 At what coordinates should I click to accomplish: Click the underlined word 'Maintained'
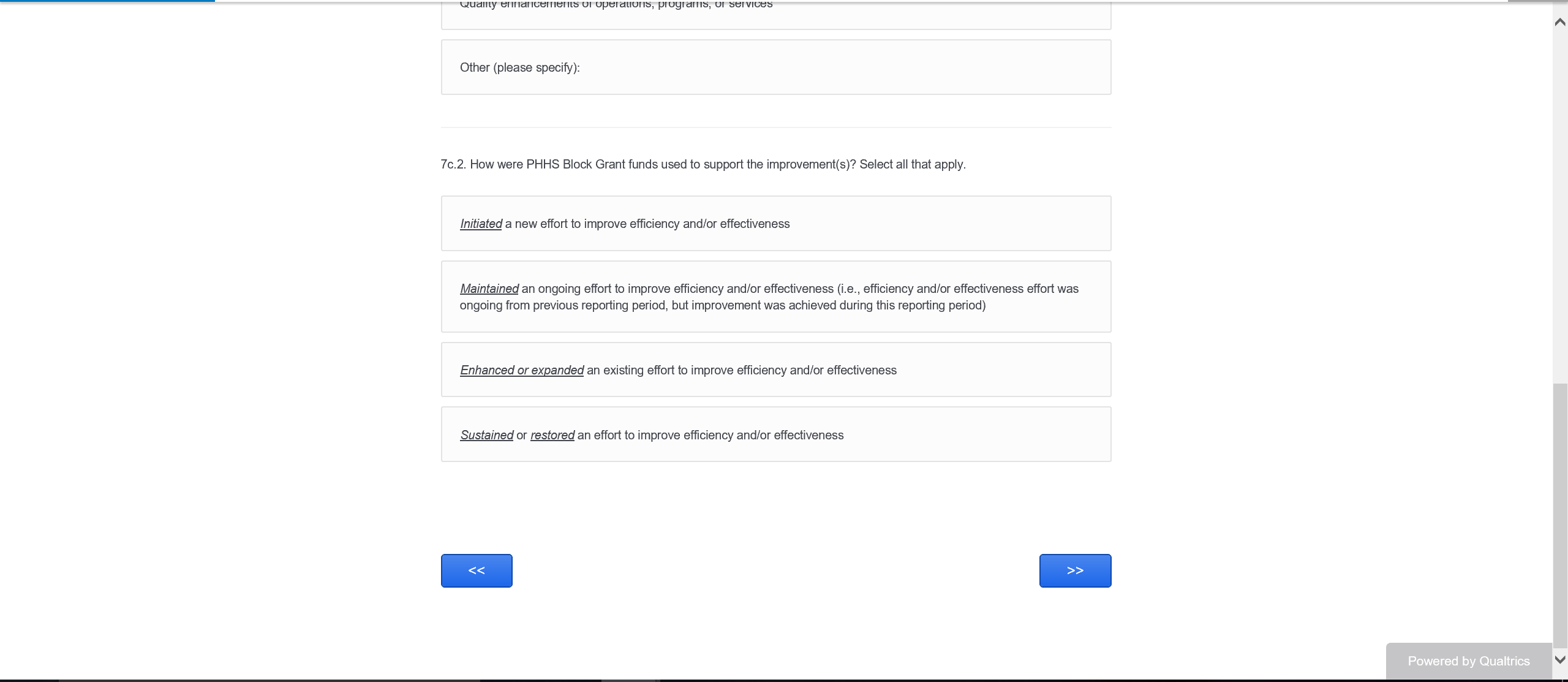coord(489,289)
